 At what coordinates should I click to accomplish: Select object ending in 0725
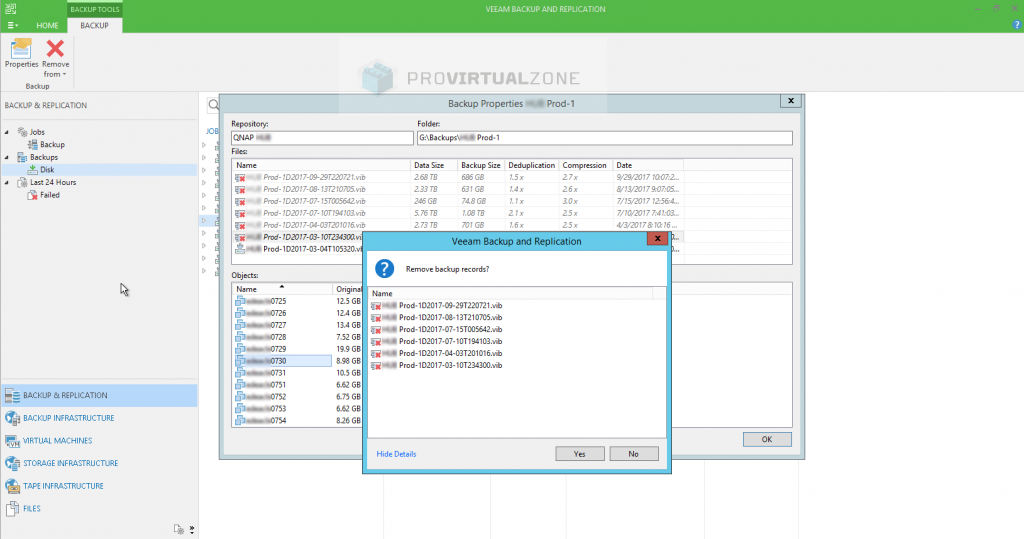pyautogui.click(x=261, y=301)
